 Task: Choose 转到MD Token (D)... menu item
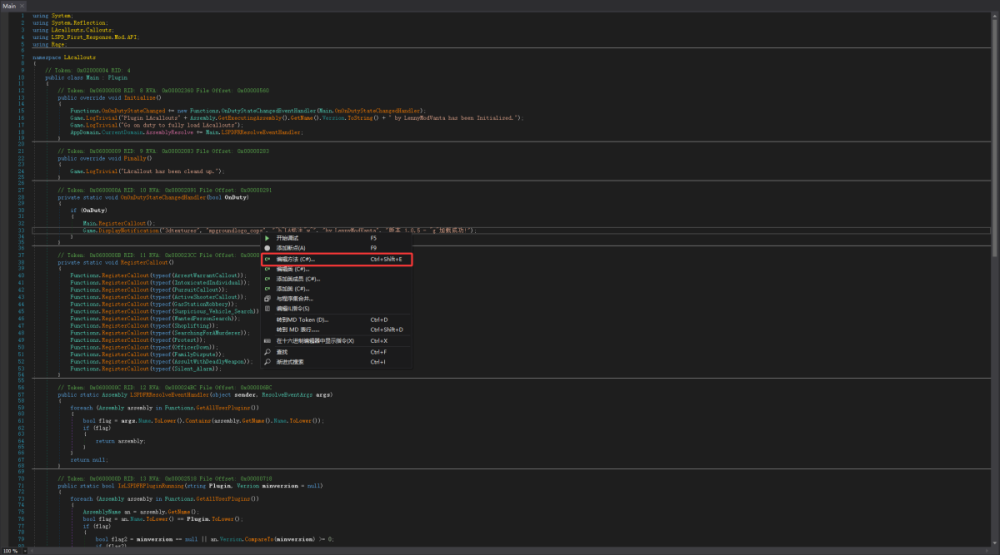coord(336,320)
